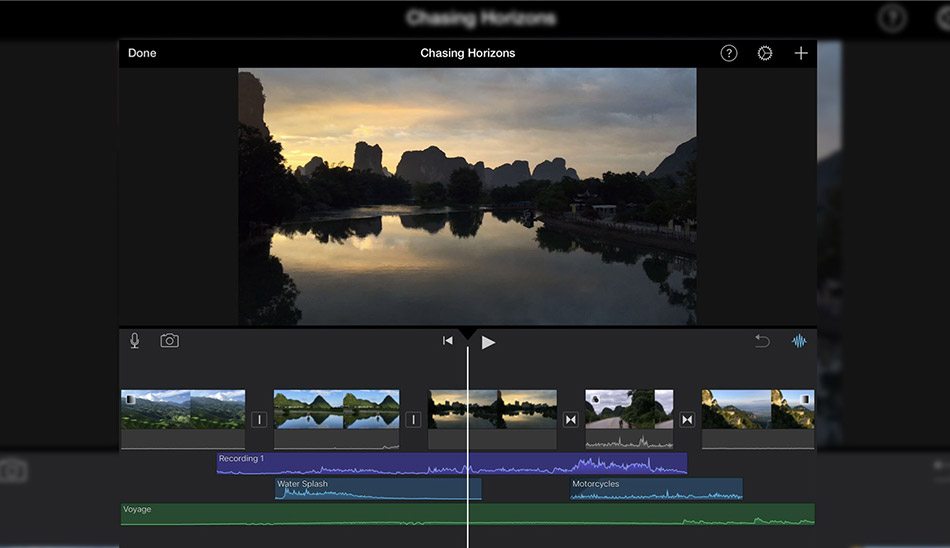
Task: Select the Voyage background music track
Action: pos(468,514)
